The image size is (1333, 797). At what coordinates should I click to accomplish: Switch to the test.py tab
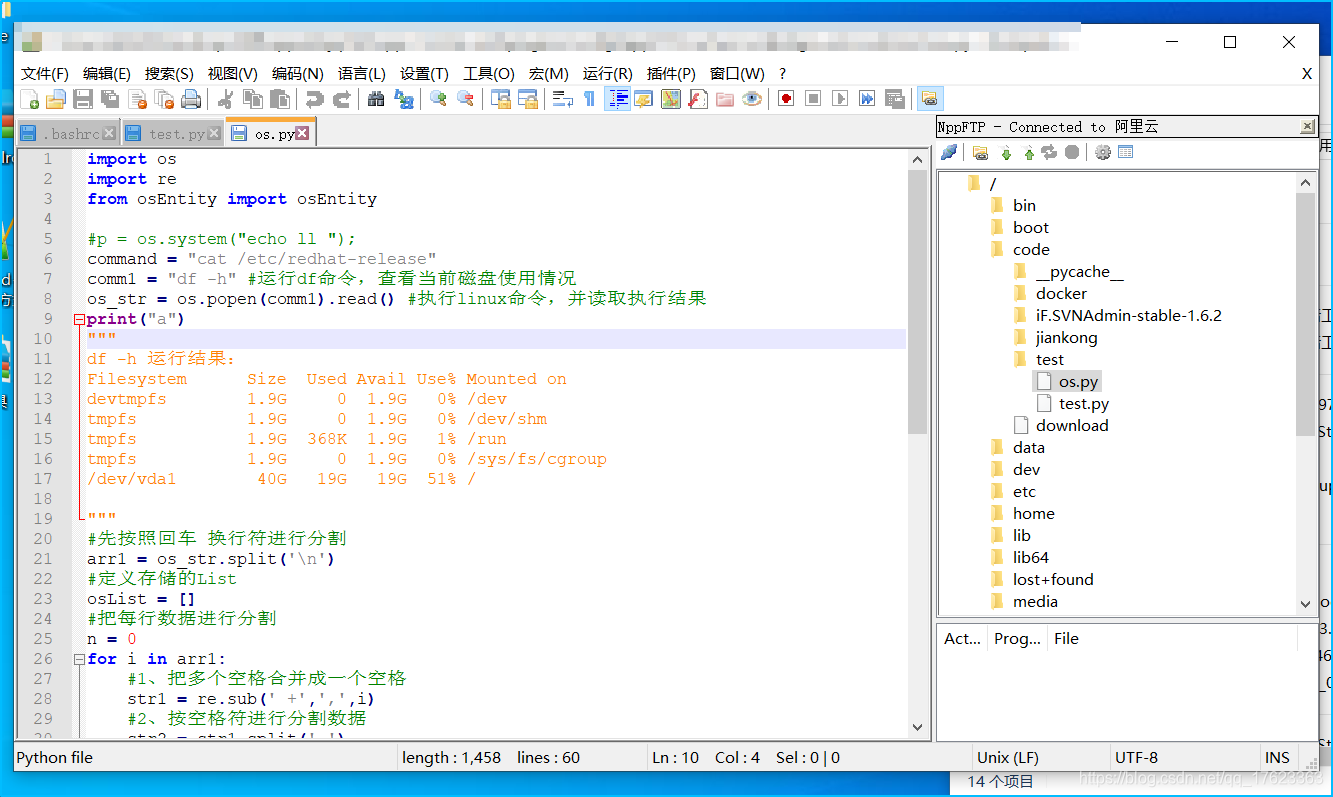(173, 133)
